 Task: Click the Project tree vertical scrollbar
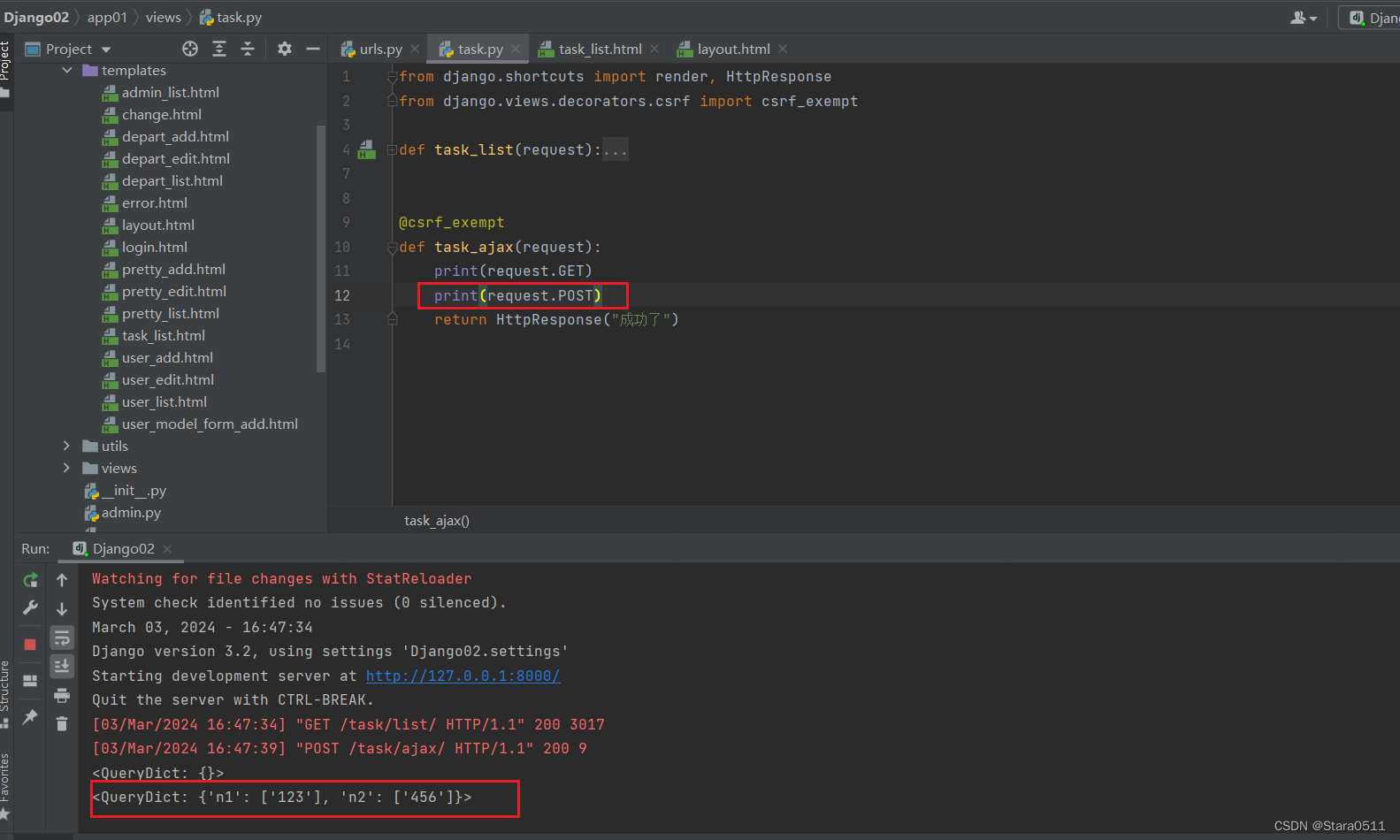coord(321,248)
